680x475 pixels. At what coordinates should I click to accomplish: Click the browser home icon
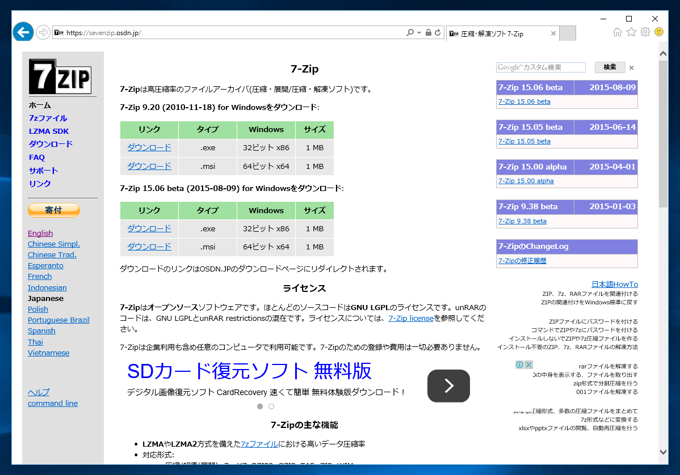point(617,32)
